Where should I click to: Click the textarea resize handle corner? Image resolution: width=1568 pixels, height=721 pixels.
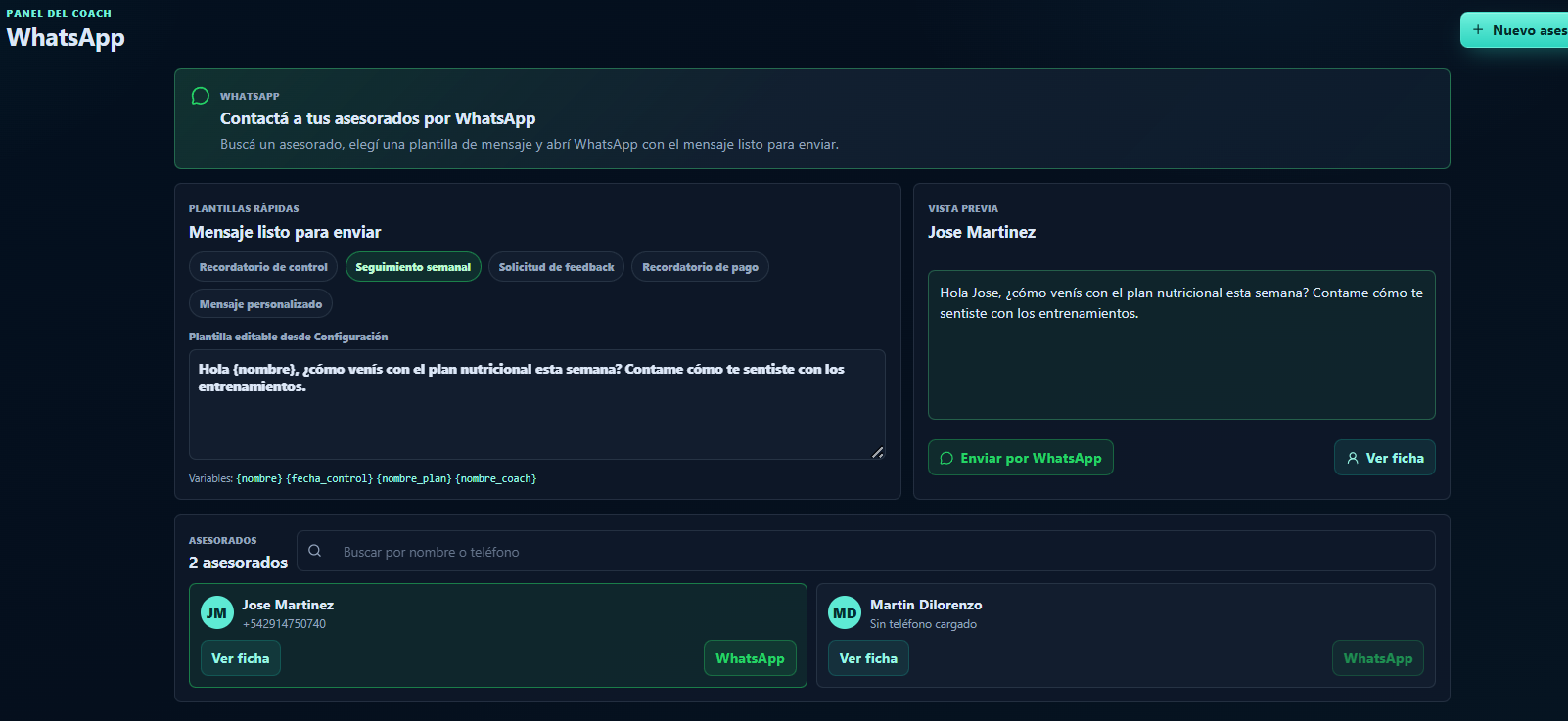[x=878, y=452]
